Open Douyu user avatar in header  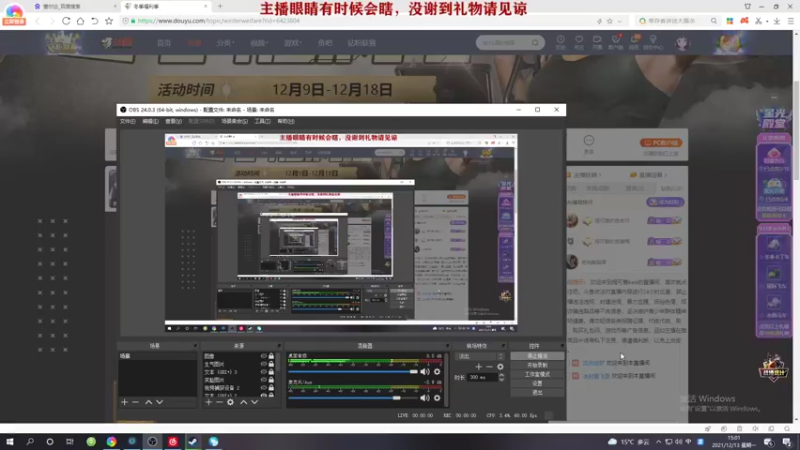pyautogui.click(x=682, y=43)
